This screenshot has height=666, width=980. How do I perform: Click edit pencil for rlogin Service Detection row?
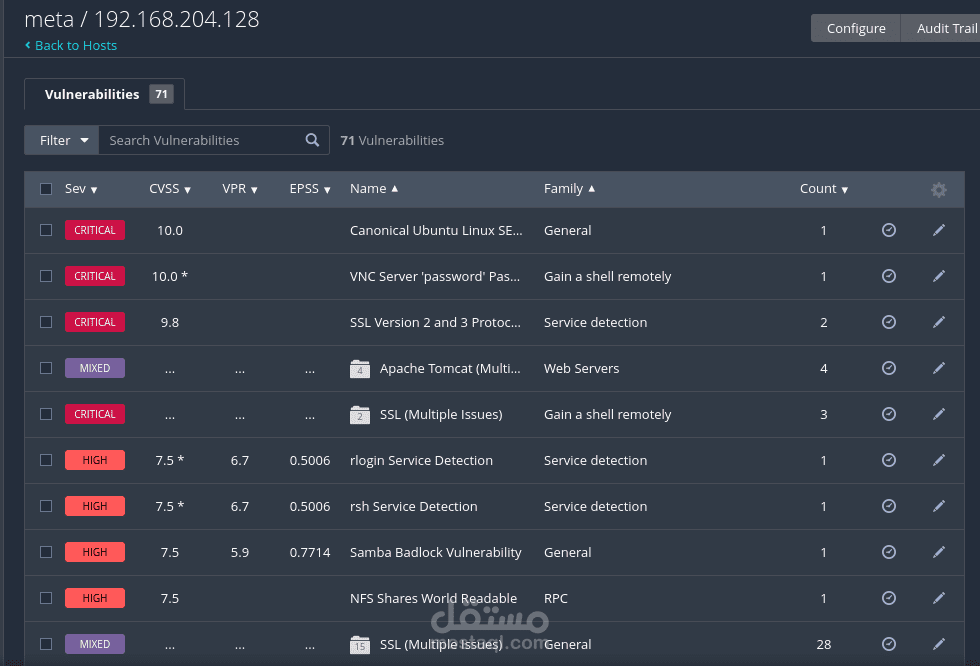pos(939,460)
